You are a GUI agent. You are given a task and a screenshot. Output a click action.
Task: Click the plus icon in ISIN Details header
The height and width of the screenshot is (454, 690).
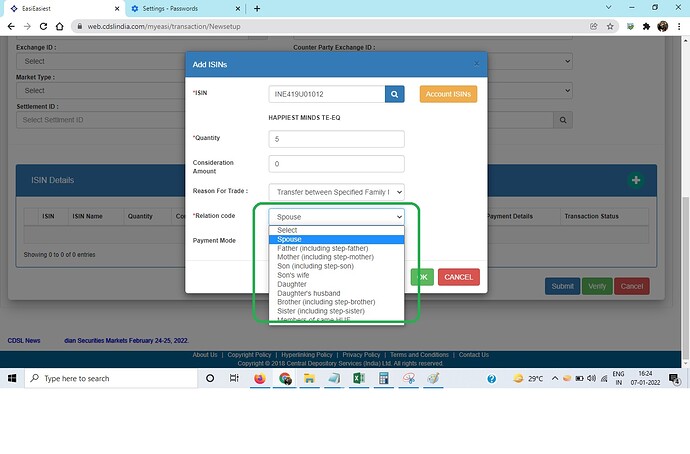coord(635,180)
